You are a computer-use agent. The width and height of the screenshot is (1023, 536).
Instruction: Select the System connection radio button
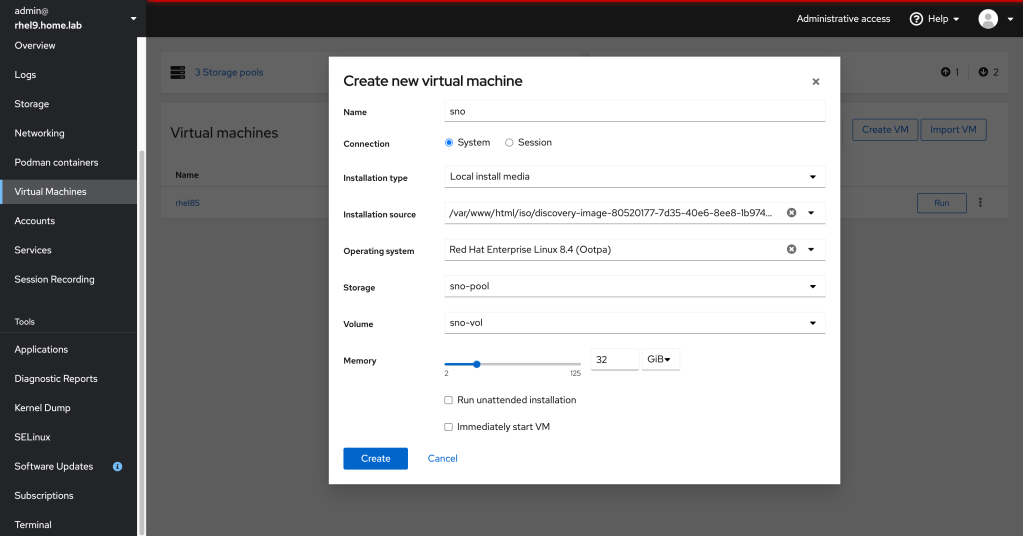(x=449, y=143)
